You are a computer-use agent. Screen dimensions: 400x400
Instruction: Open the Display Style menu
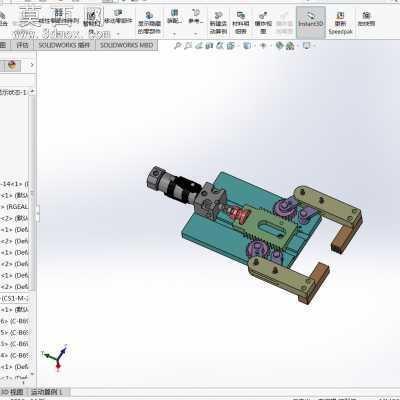tap(247, 46)
